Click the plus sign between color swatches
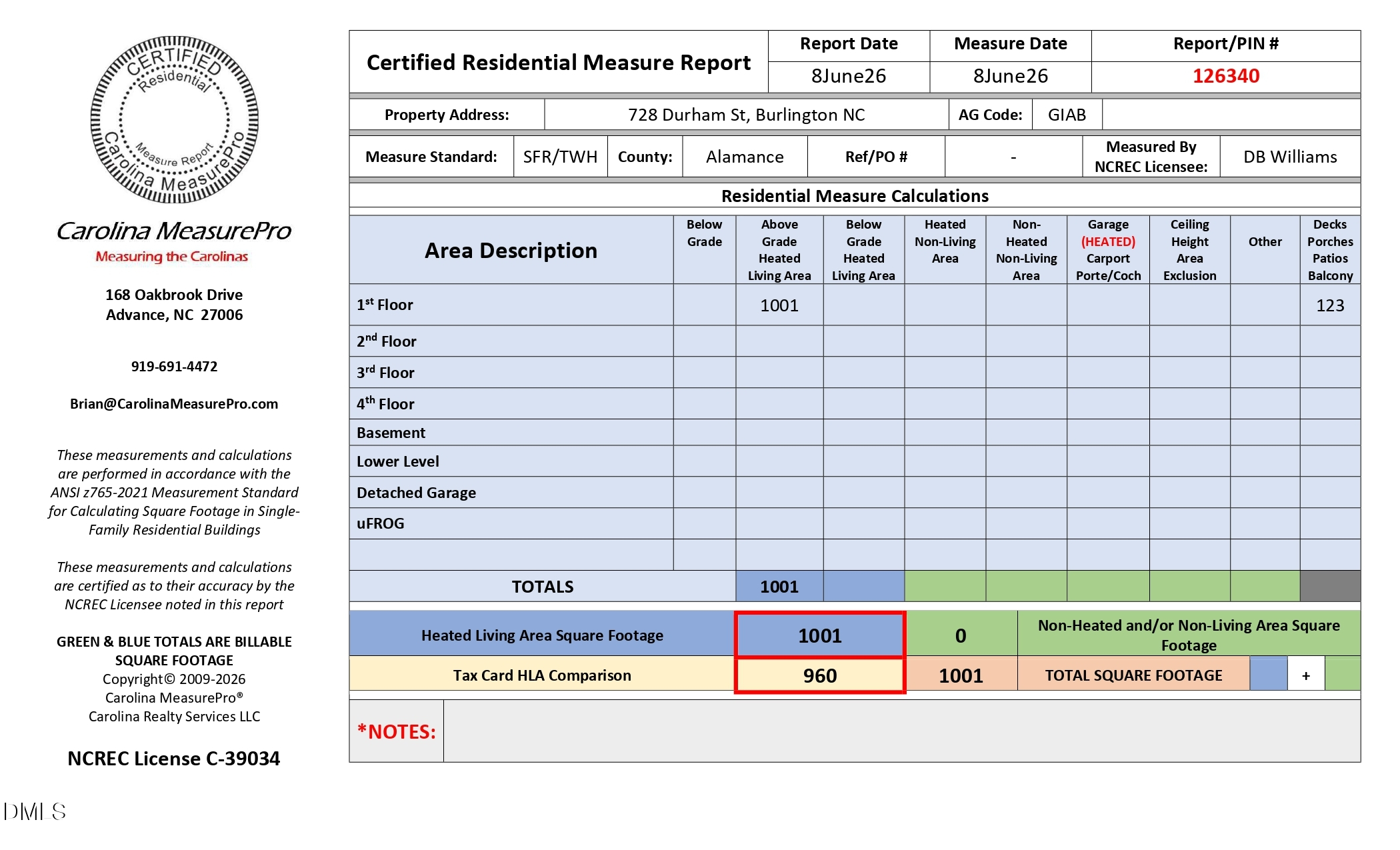 1306,675
